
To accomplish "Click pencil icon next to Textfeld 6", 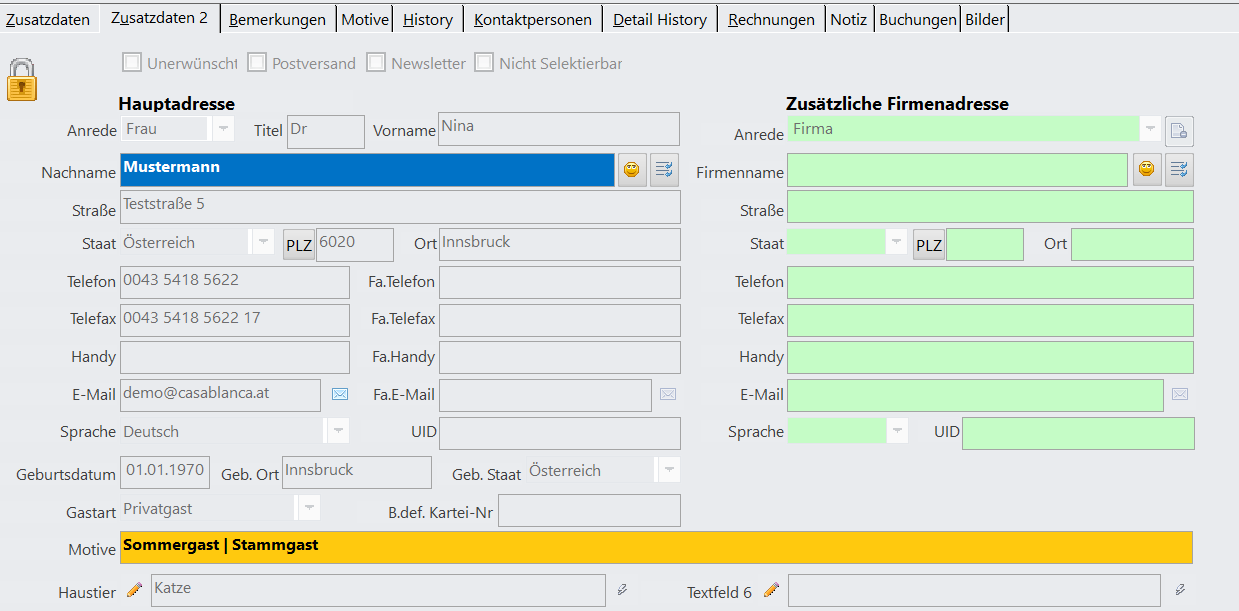I will (771, 591).
